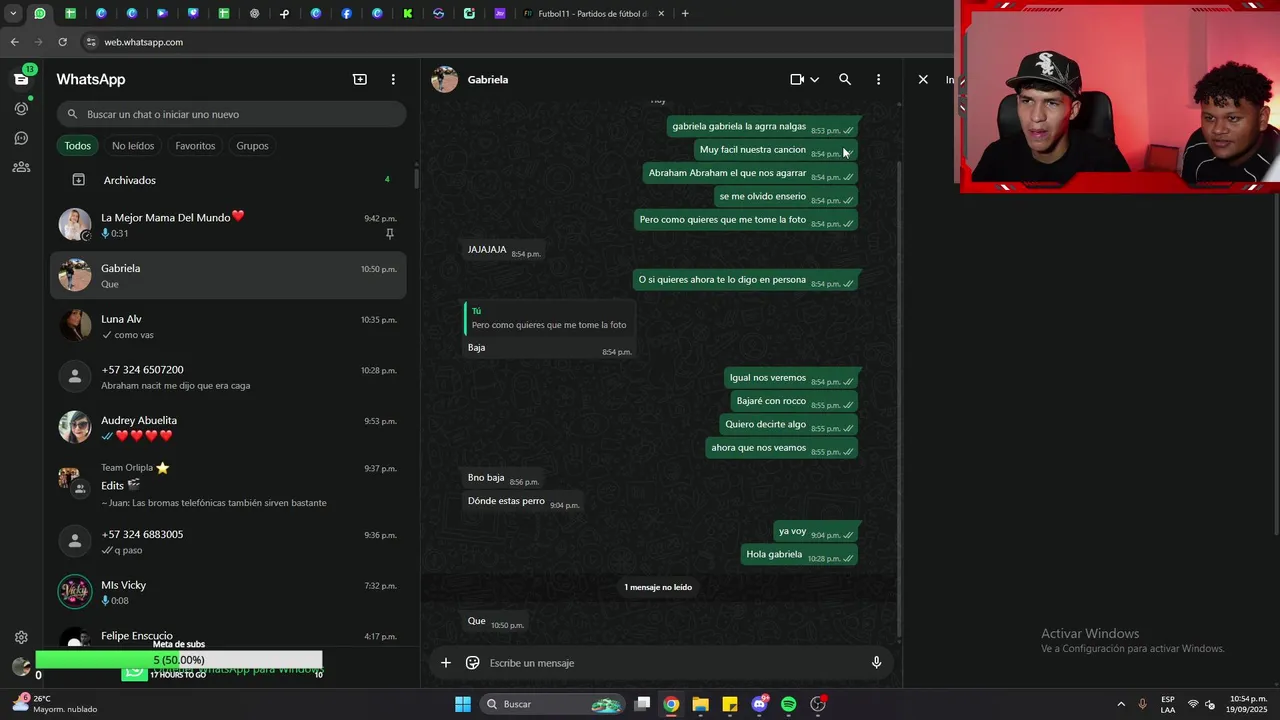Click the 'Quiero decirte algo' message
The height and width of the screenshot is (720, 1280).
pyautogui.click(x=788, y=425)
